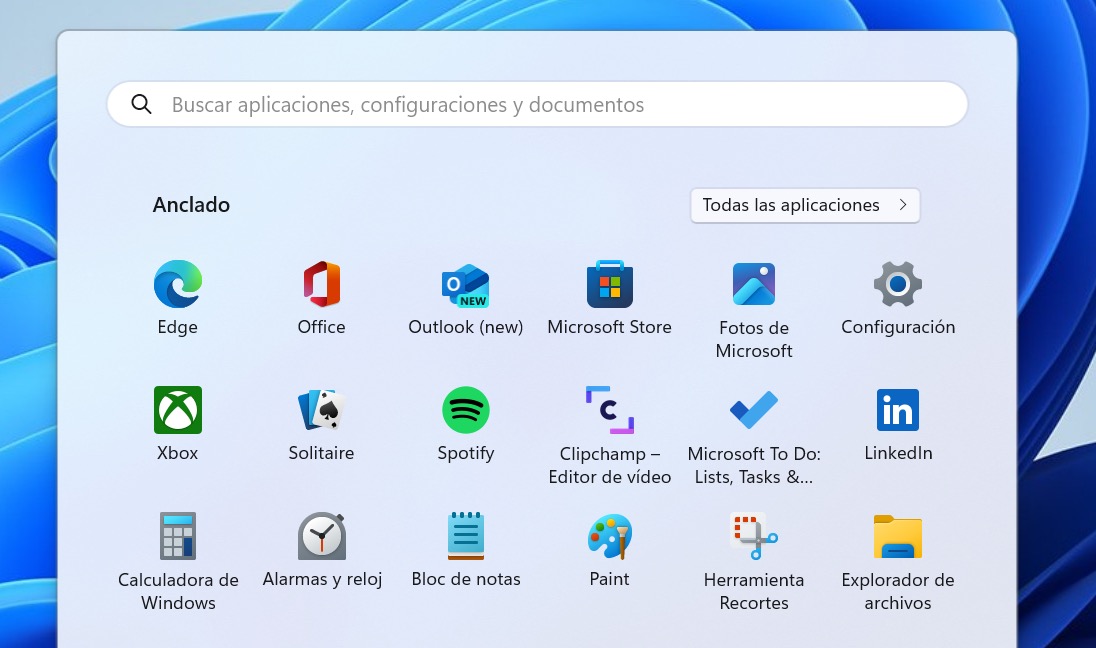Open Outlook (new) icon
This screenshot has height=648, width=1096.
[466, 285]
